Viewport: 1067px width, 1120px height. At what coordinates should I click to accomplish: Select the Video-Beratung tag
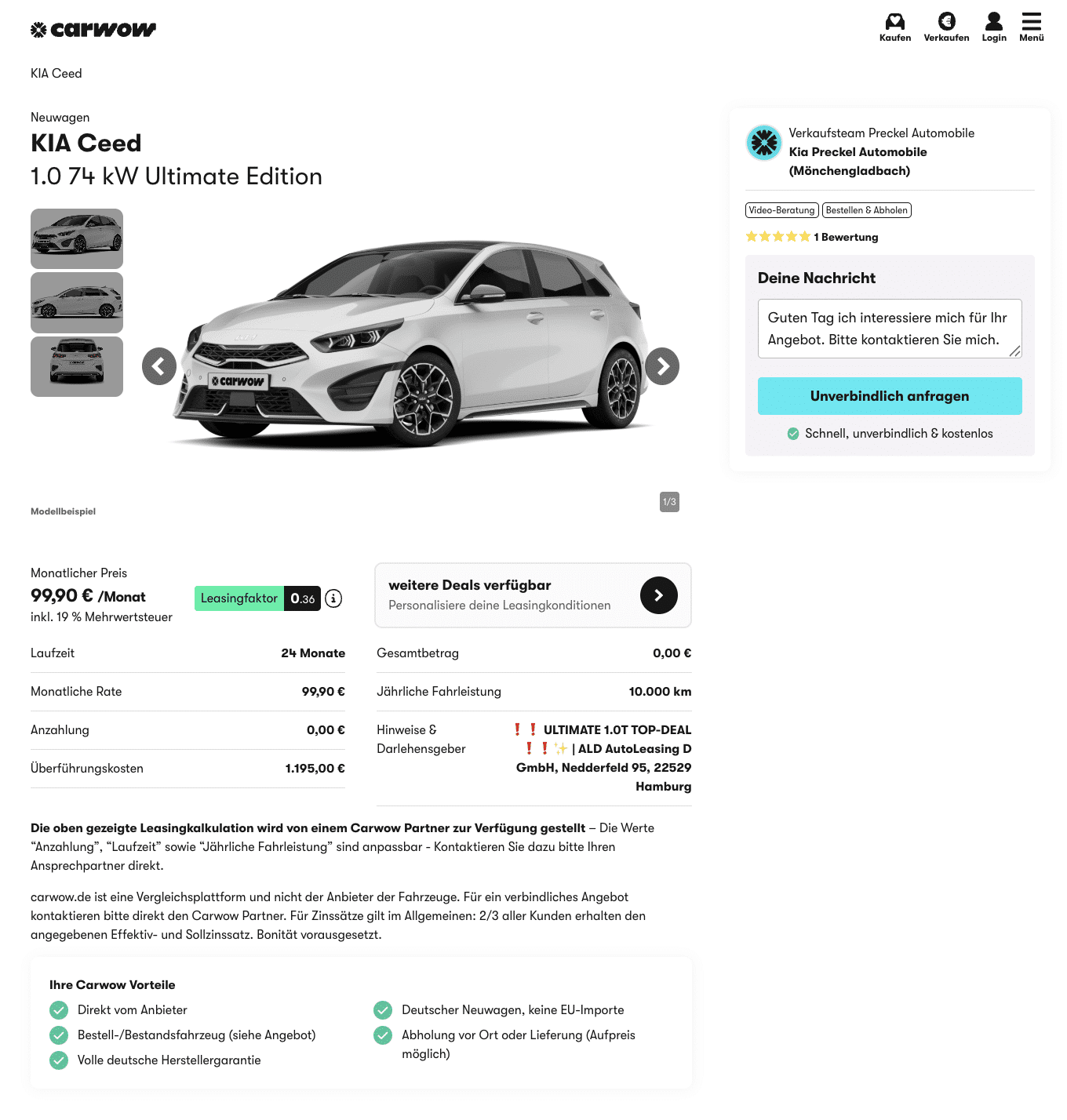pos(782,210)
